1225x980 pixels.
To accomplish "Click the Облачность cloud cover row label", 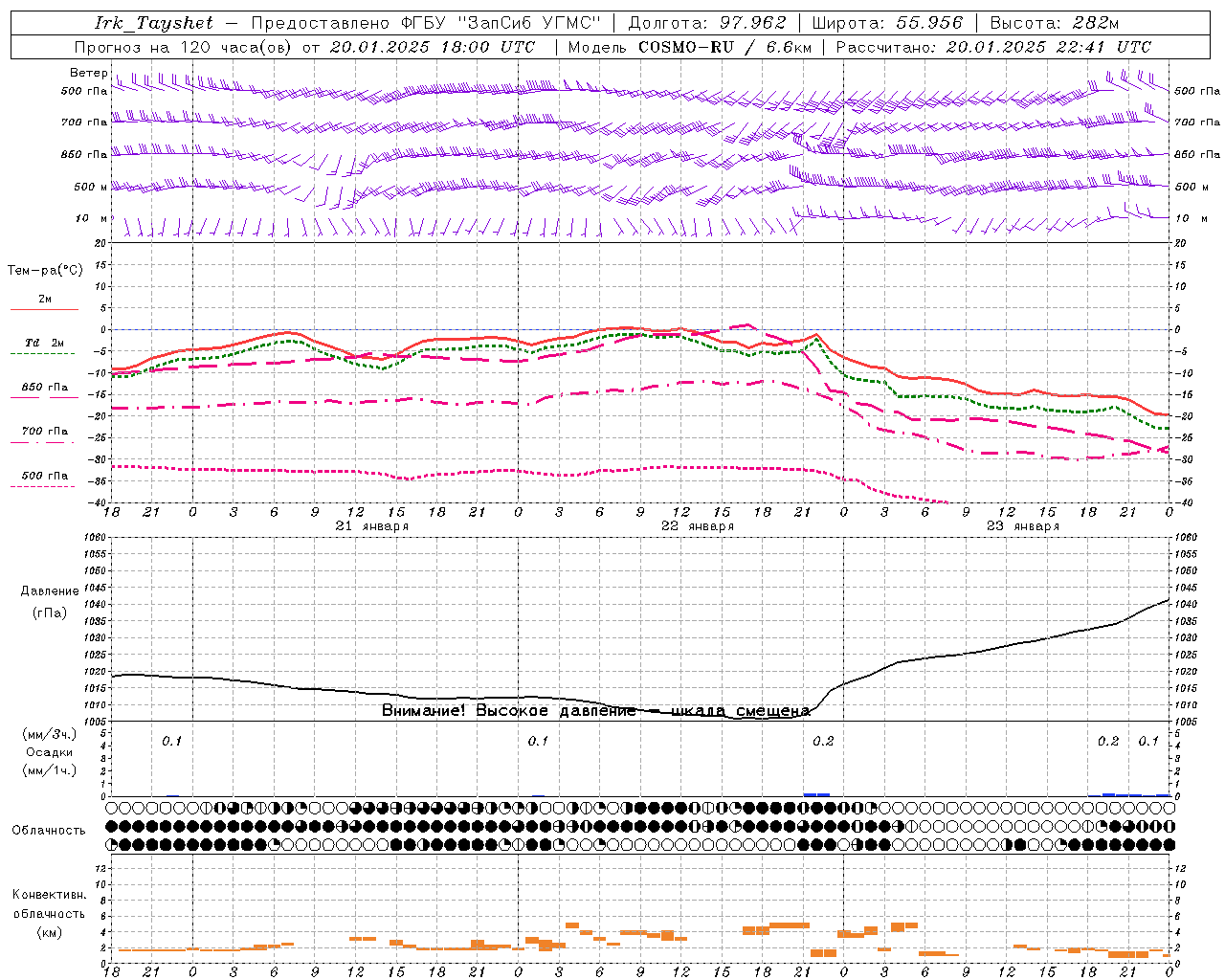I will pos(49,831).
